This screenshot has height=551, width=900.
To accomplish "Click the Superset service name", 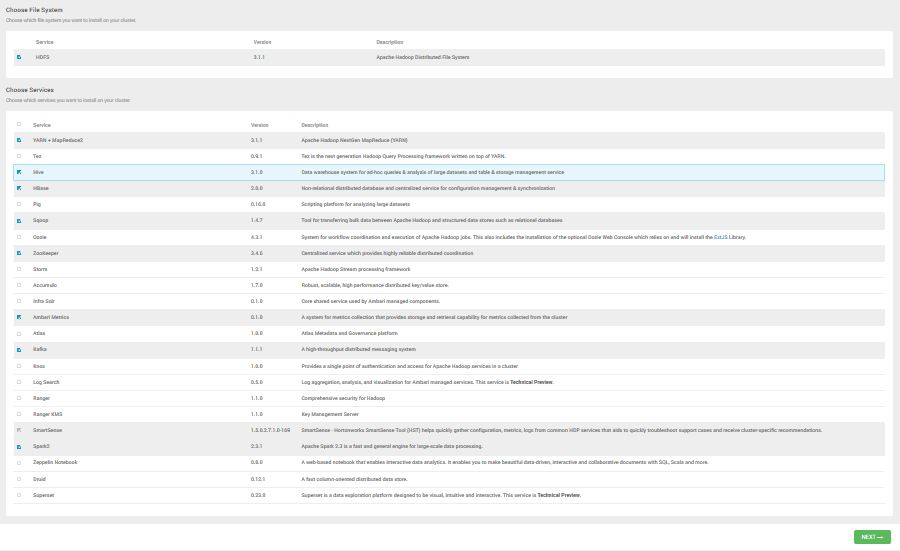I will tap(44, 495).
